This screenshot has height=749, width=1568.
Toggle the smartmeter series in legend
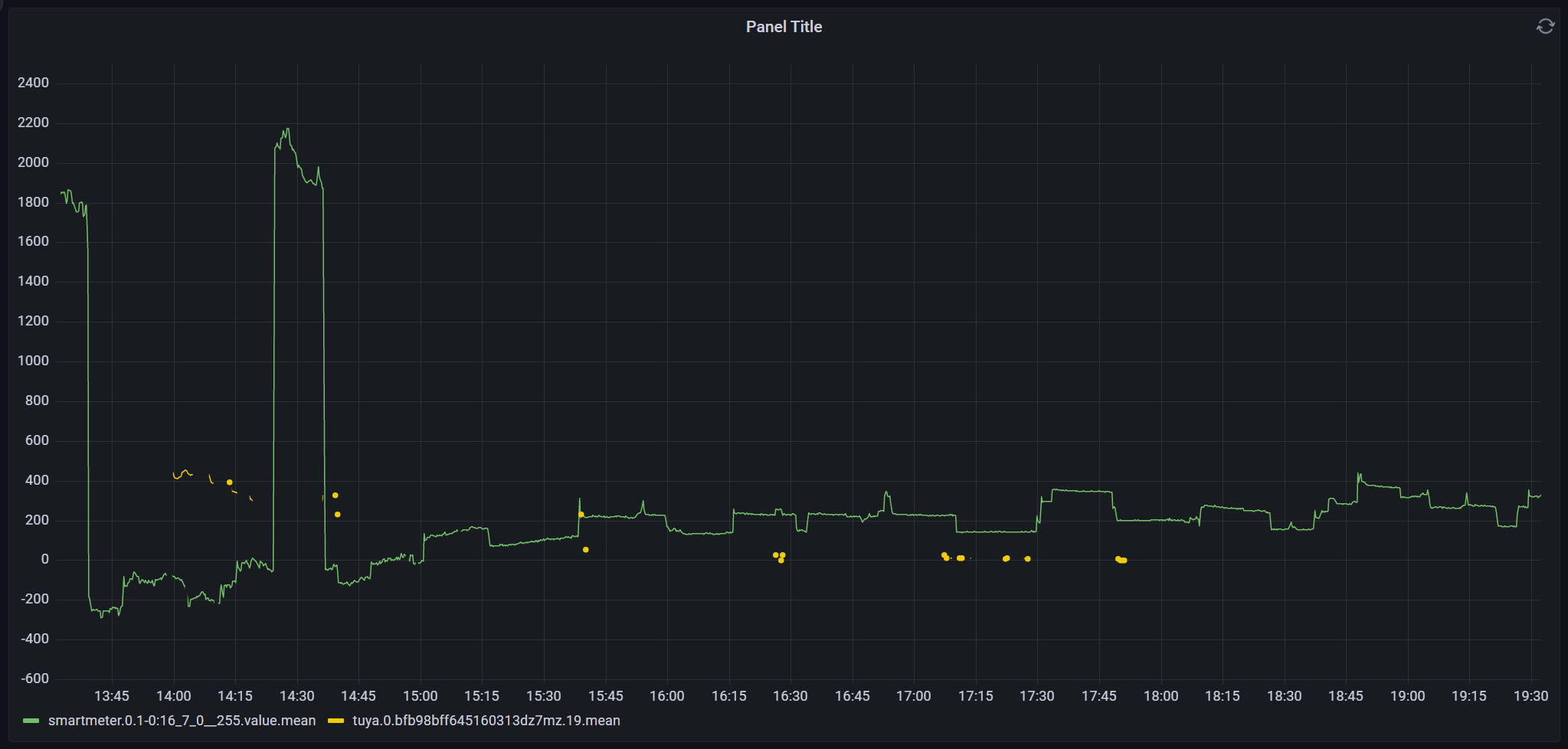point(182,721)
